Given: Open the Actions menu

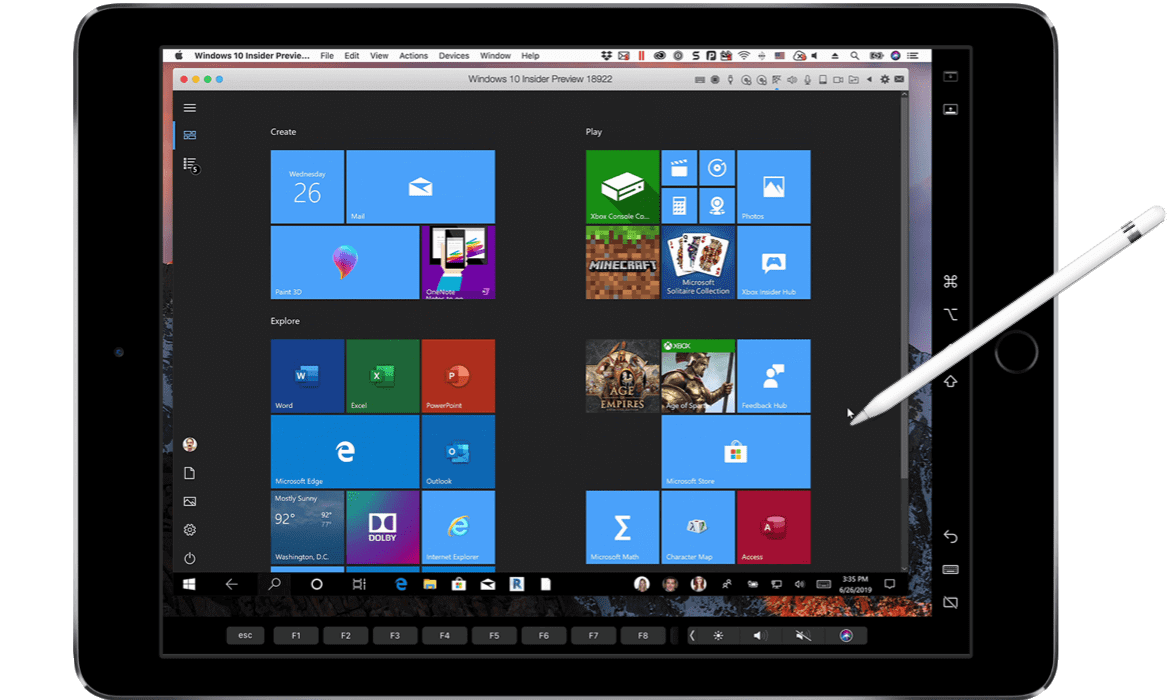Looking at the screenshot, I should [413, 55].
